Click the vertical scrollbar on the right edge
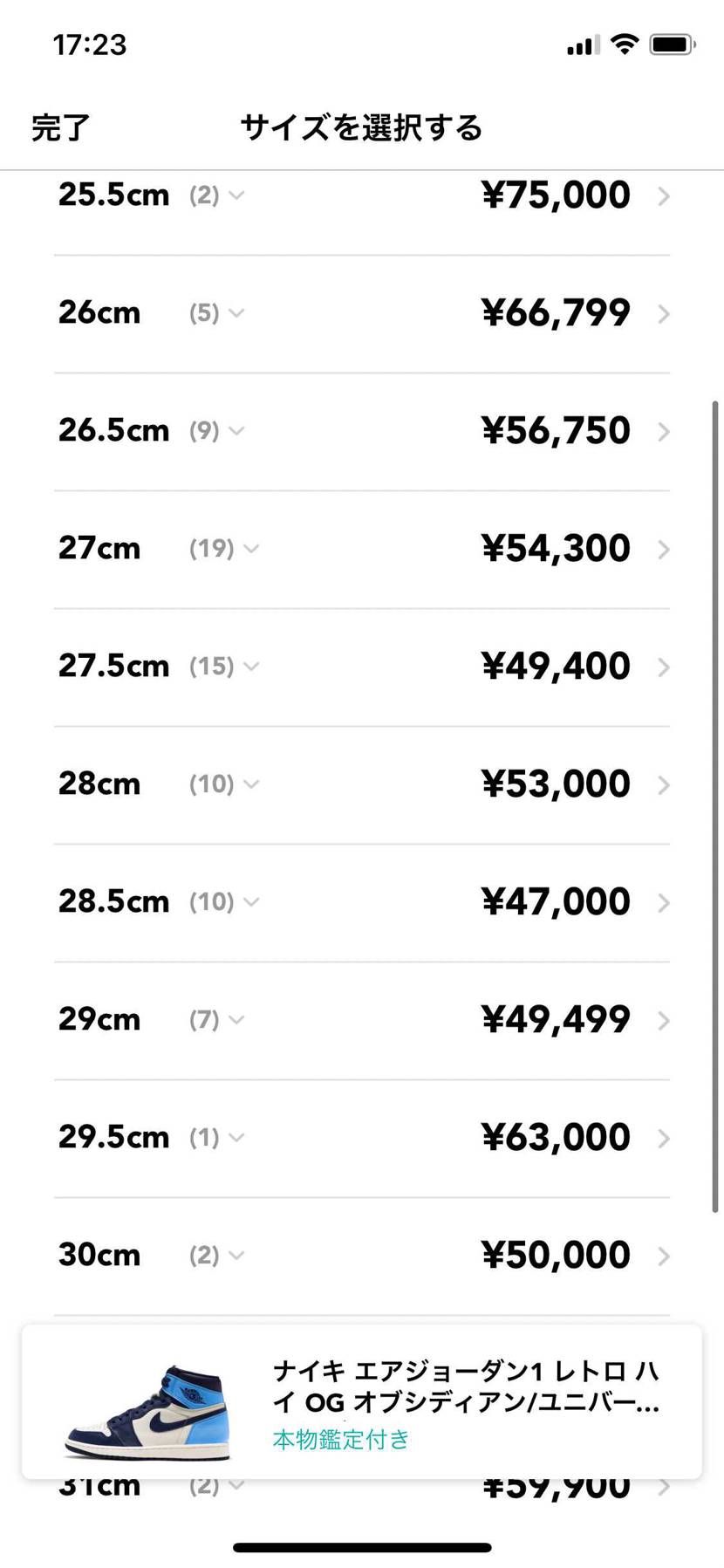Screen dimensions: 724x1568 coord(715,807)
